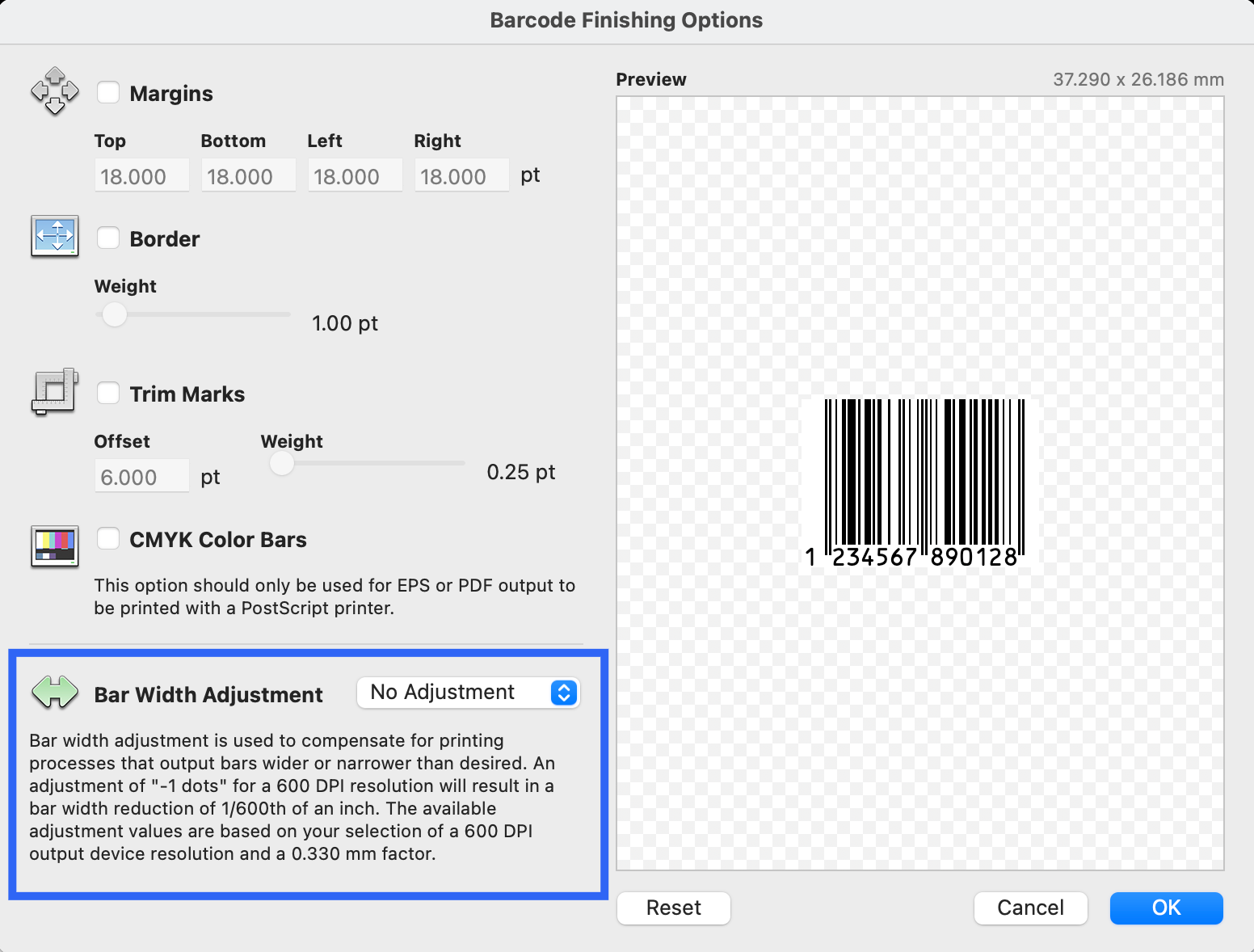Click the Margins four-arrow icon
The width and height of the screenshot is (1254, 952).
click(55, 91)
